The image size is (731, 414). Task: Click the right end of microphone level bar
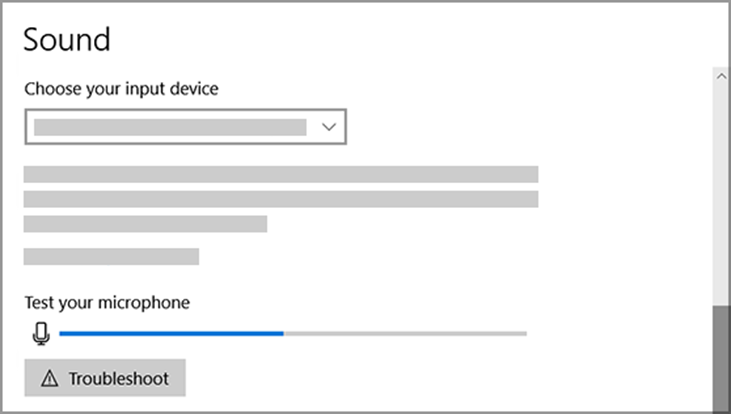[523, 333]
